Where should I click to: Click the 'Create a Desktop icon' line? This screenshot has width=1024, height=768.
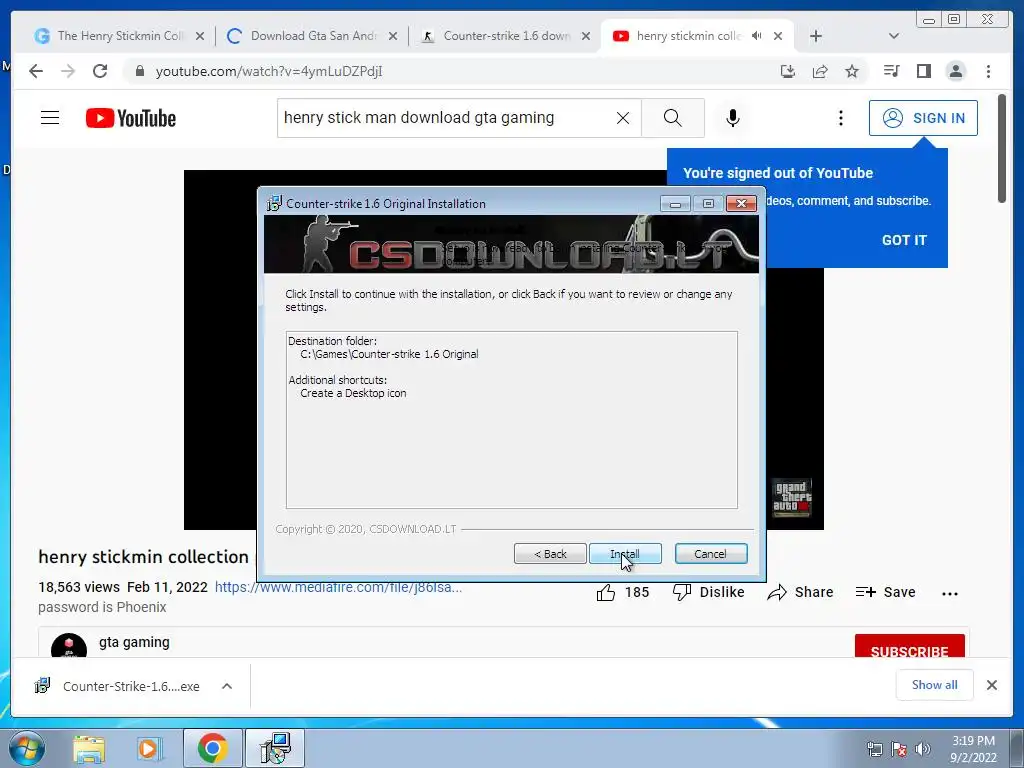coord(353,393)
